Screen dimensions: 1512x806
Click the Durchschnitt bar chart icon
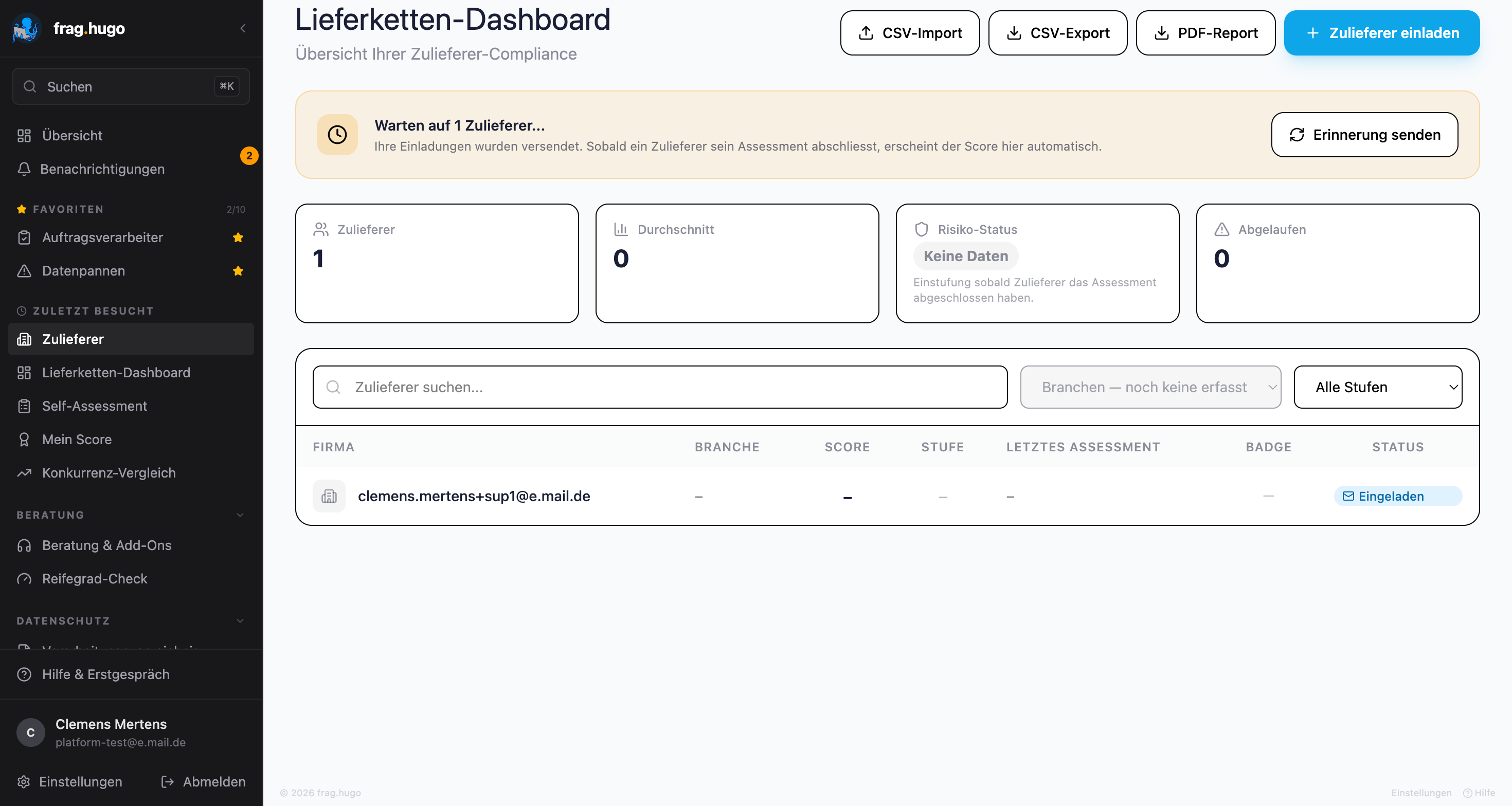tap(621, 229)
